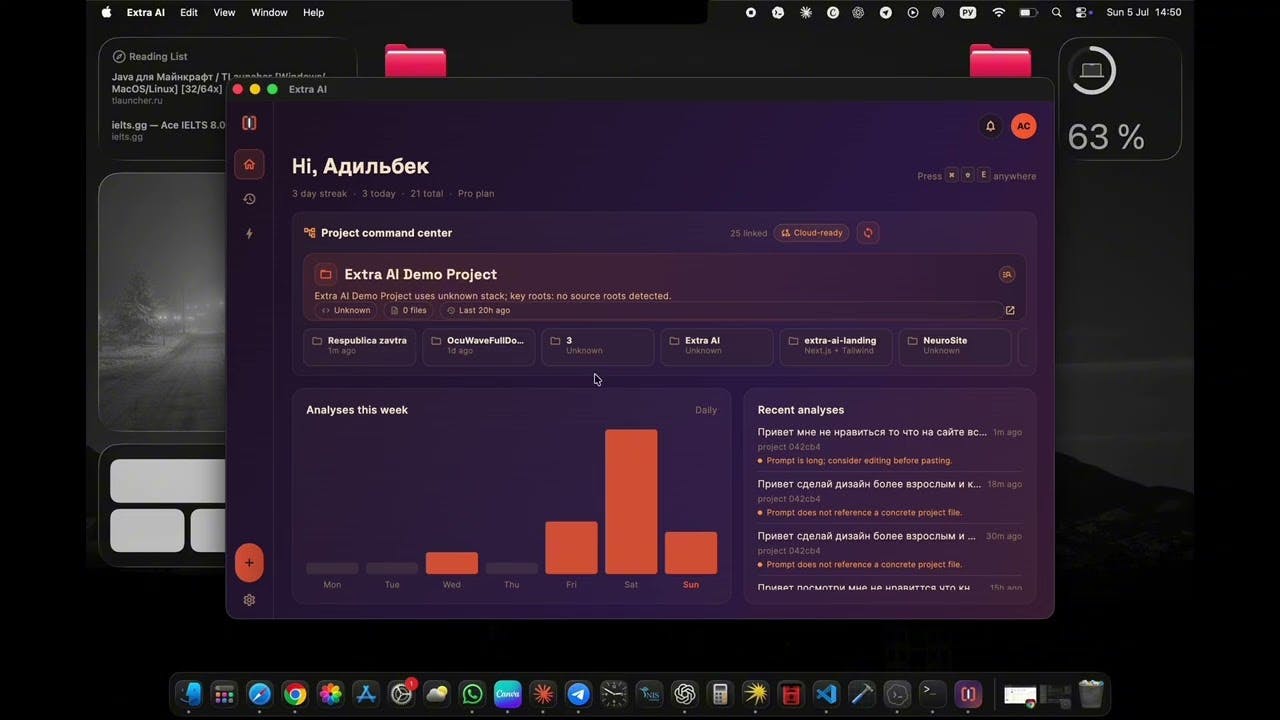
Task: Open the recent analysis from 30m ago
Action: (890, 550)
